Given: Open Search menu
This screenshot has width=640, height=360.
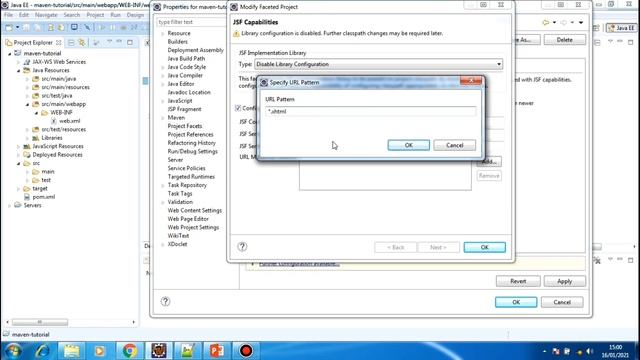Looking at the screenshot, I should (x=72, y=15).
